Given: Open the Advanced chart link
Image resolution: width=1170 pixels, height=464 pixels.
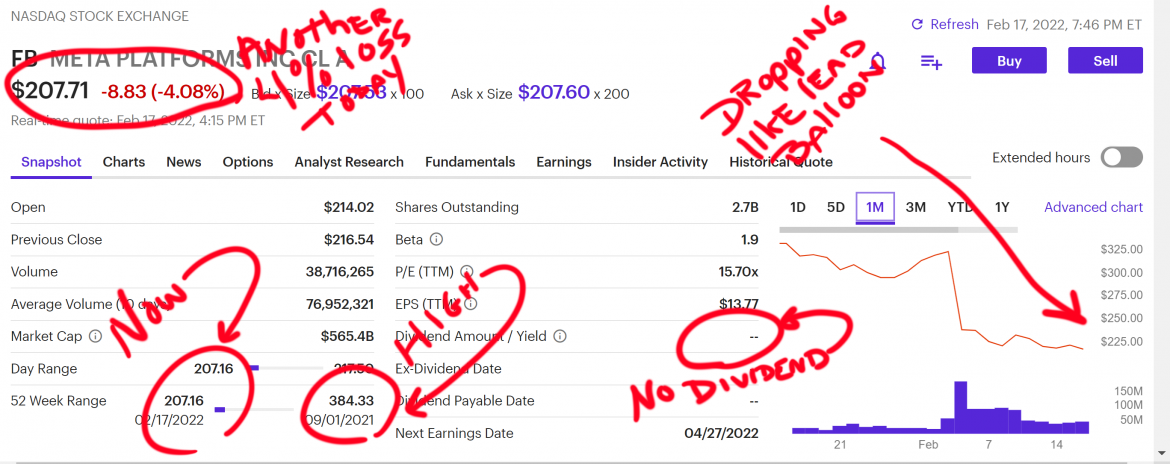Looking at the screenshot, I should (x=1093, y=207).
